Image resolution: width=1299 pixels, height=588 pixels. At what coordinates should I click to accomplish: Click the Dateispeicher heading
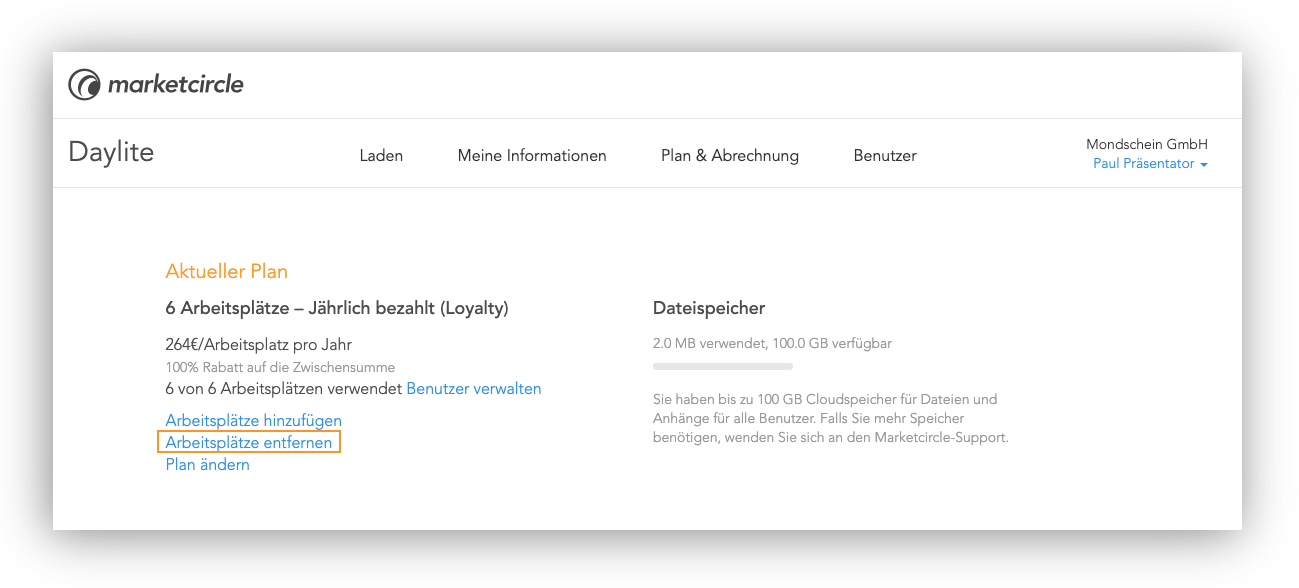click(x=709, y=309)
